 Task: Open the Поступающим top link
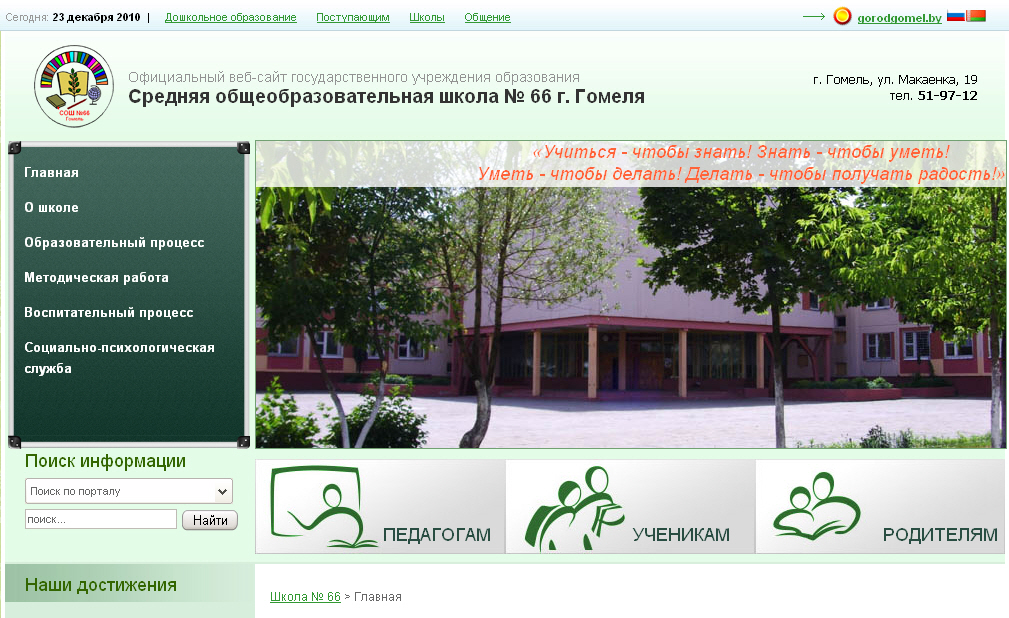pos(353,18)
